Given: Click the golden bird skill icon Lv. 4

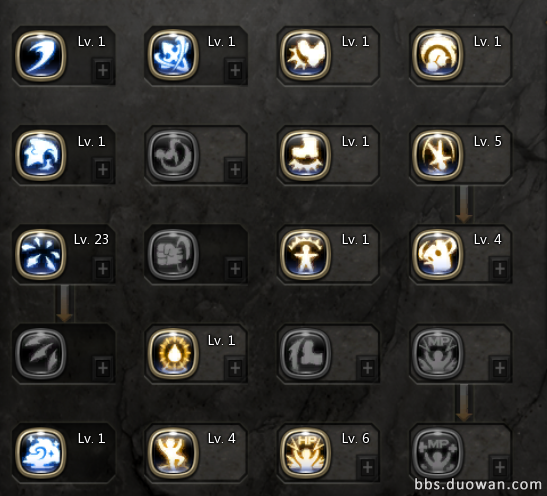Looking at the screenshot, I should (x=438, y=254).
